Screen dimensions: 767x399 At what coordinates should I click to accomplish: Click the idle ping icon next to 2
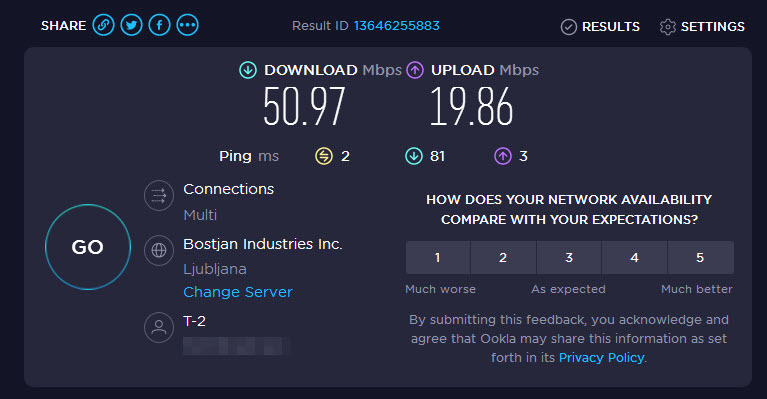click(x=324, y=156)
